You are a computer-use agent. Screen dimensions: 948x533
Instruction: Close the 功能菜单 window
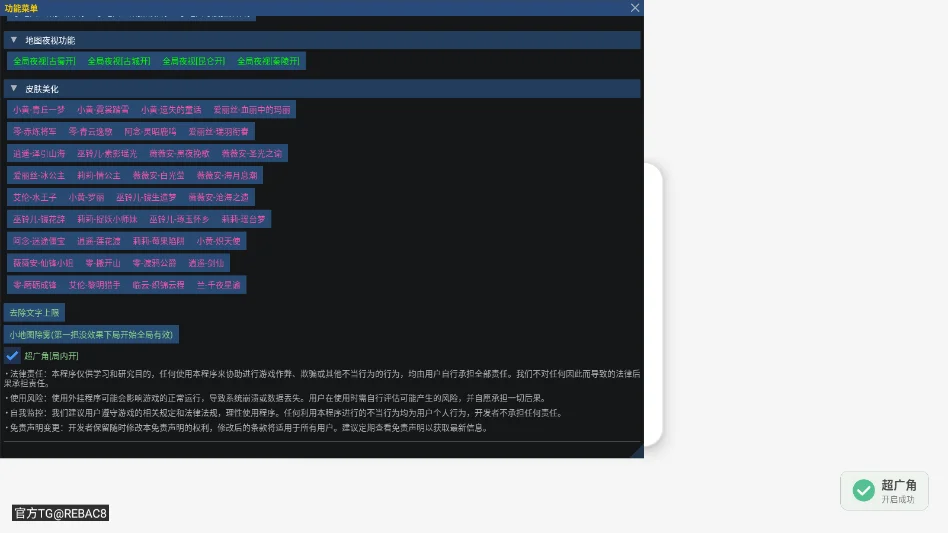pyautogui.click(x=634, y=8)
